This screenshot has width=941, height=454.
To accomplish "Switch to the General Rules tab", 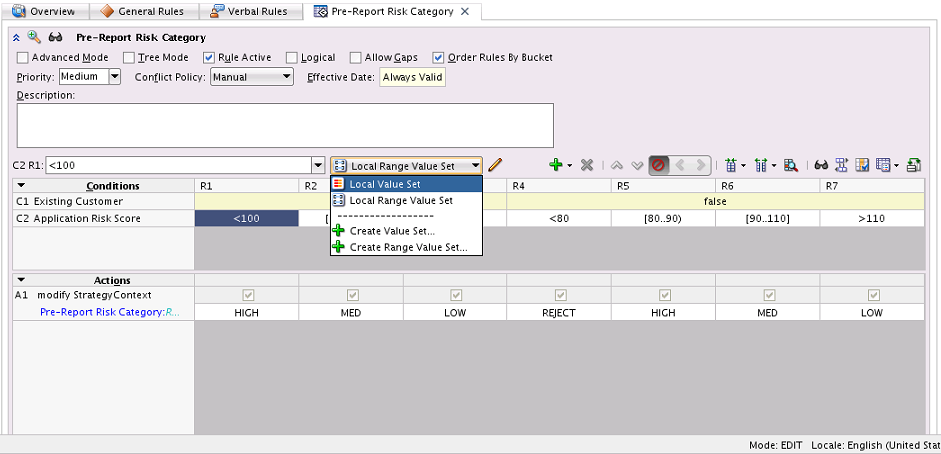I will tap(142, 11).
